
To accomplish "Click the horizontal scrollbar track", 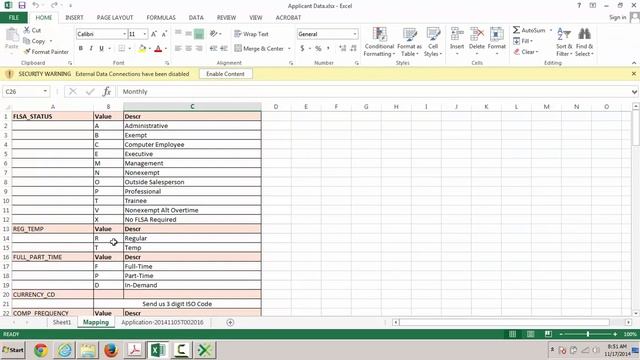I will [512, 322].
